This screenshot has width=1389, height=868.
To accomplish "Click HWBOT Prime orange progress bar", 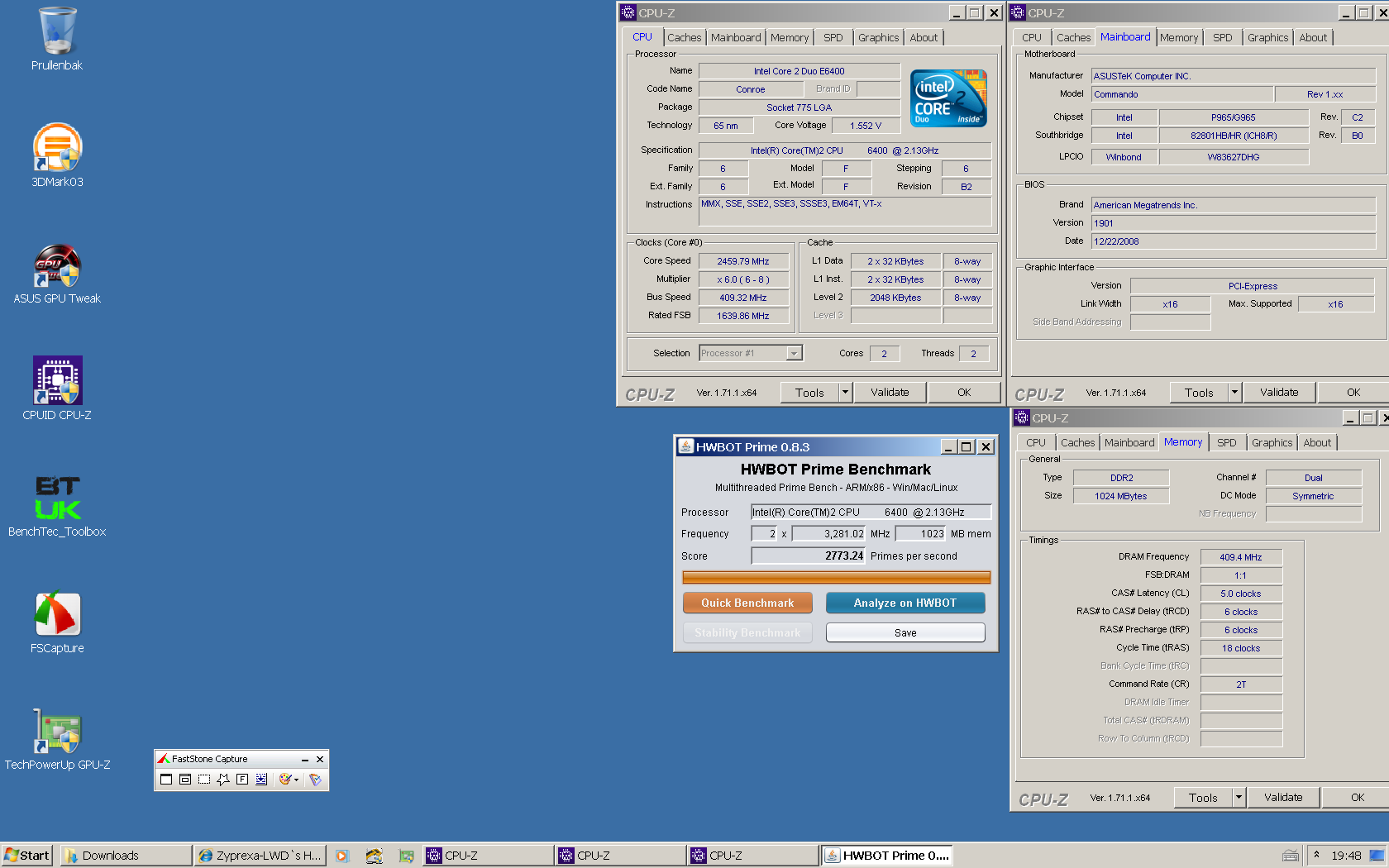I will tap(836, 577).
